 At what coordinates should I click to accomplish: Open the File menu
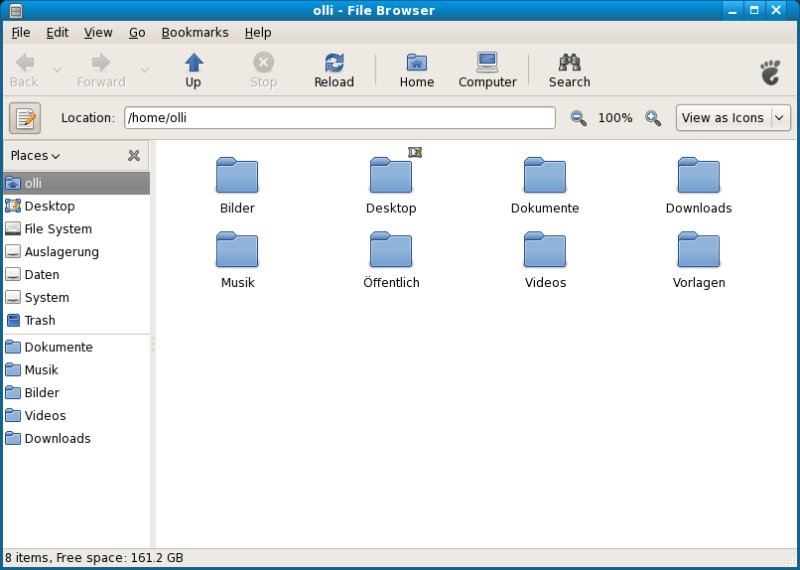pyautogui.click(x=21, y=33)
